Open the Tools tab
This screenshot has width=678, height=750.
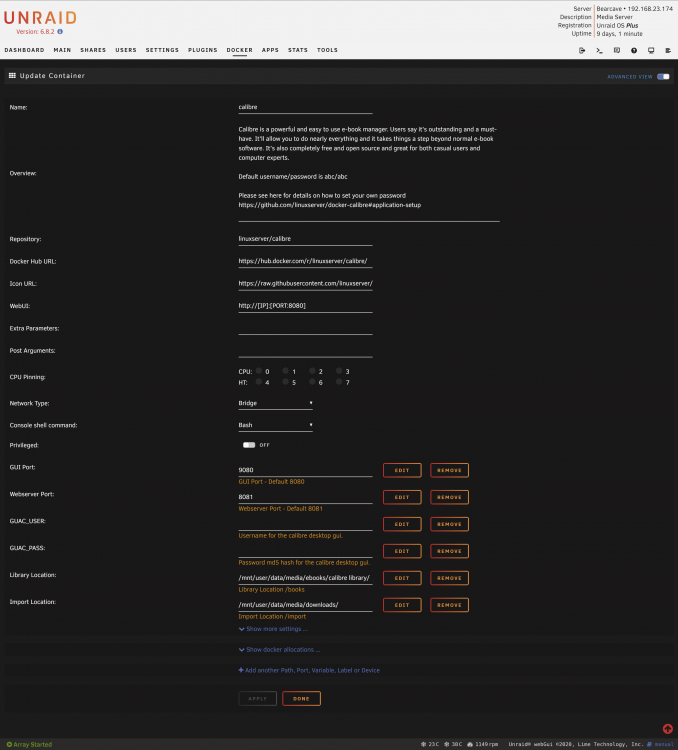327,50
